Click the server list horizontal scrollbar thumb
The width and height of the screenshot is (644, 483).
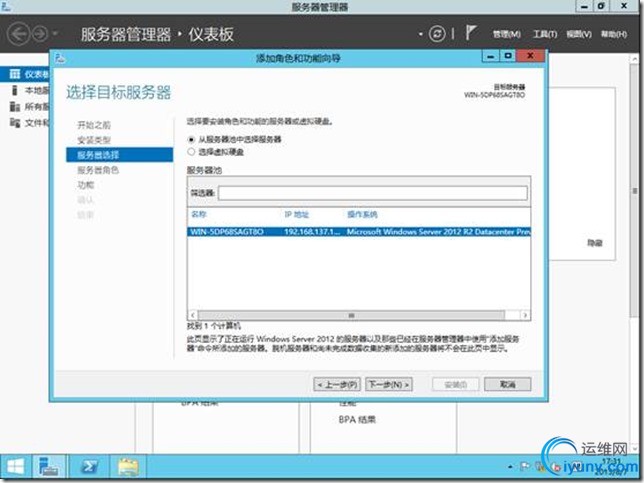point(351,315)
